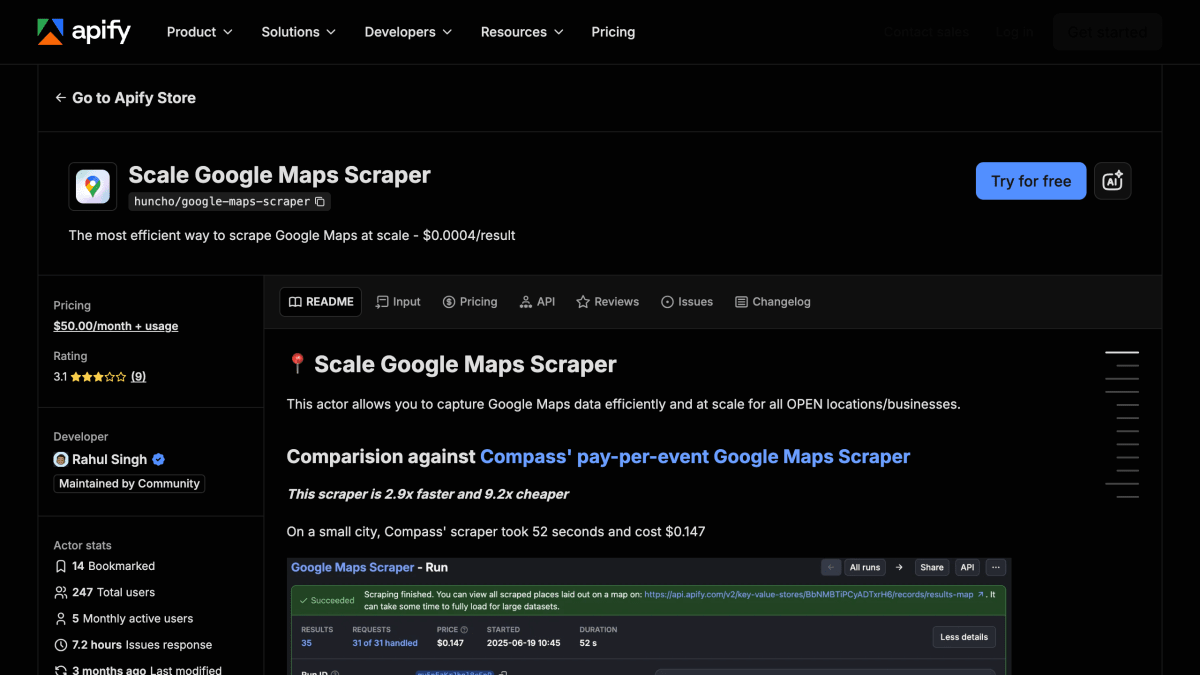
Task: Expand the Solutions menu
Action: tap(299, 32)
